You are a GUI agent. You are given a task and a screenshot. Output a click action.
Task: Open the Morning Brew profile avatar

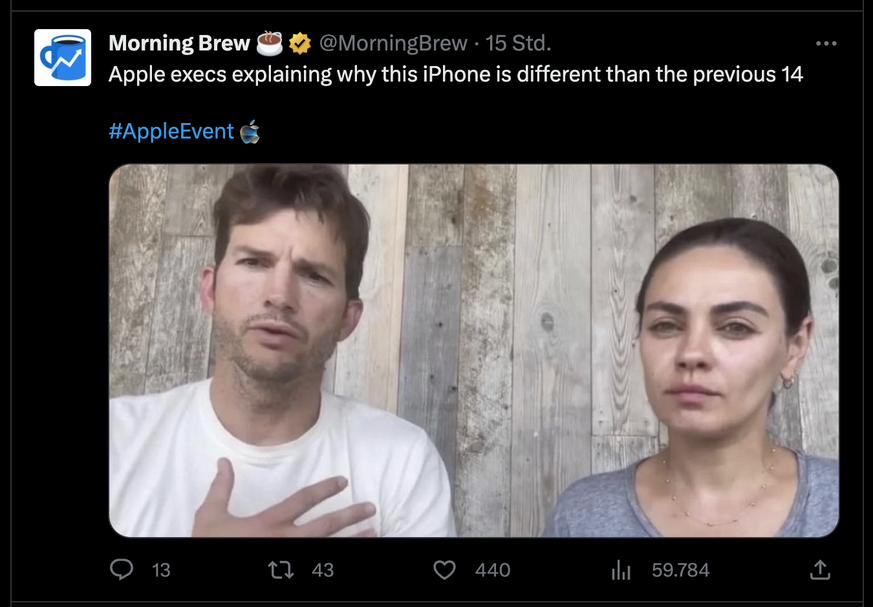click(62, 57)
